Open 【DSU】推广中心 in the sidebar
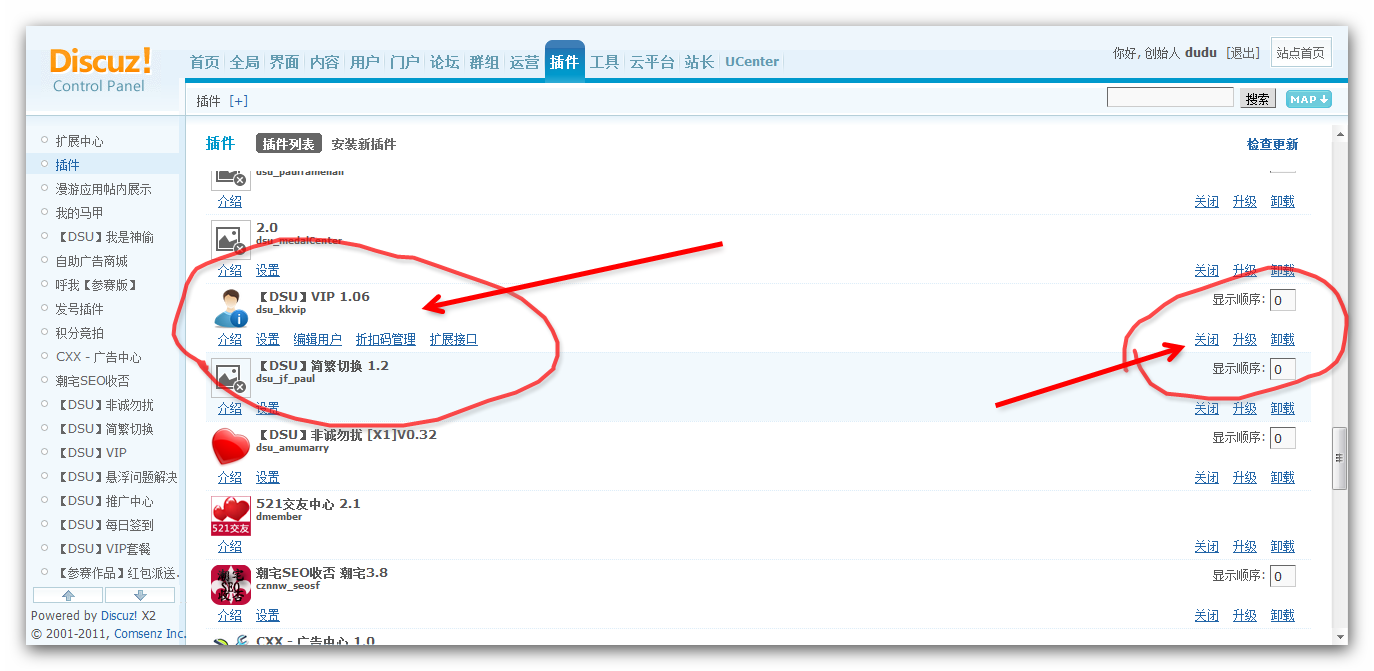The height and width of the screenshot is (671, 1374). 104,501
